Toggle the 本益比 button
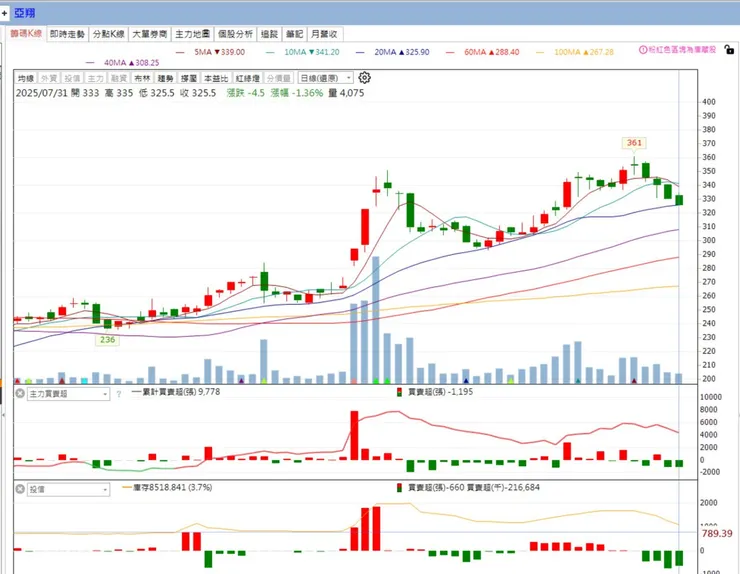The width and height of the screenshot is (740, 574). 216,78
